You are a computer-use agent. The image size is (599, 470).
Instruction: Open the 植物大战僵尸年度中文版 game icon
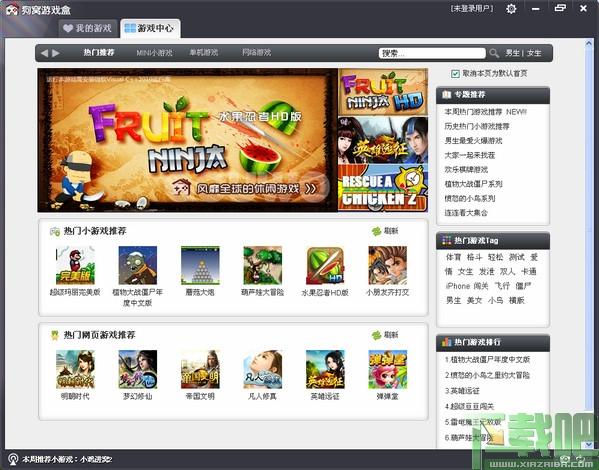point(138,265)
